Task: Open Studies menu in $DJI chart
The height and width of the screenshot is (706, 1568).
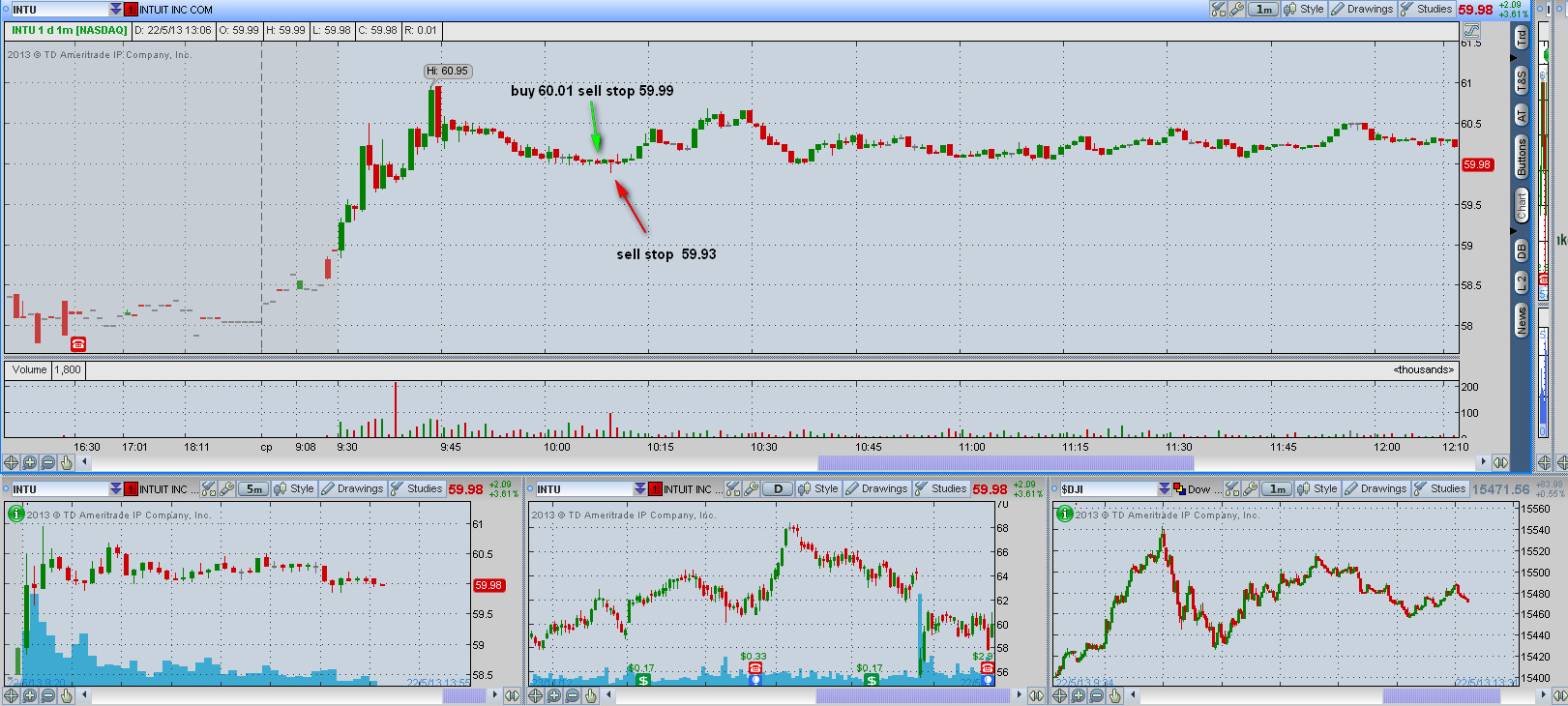Action: pos(1439,489)
